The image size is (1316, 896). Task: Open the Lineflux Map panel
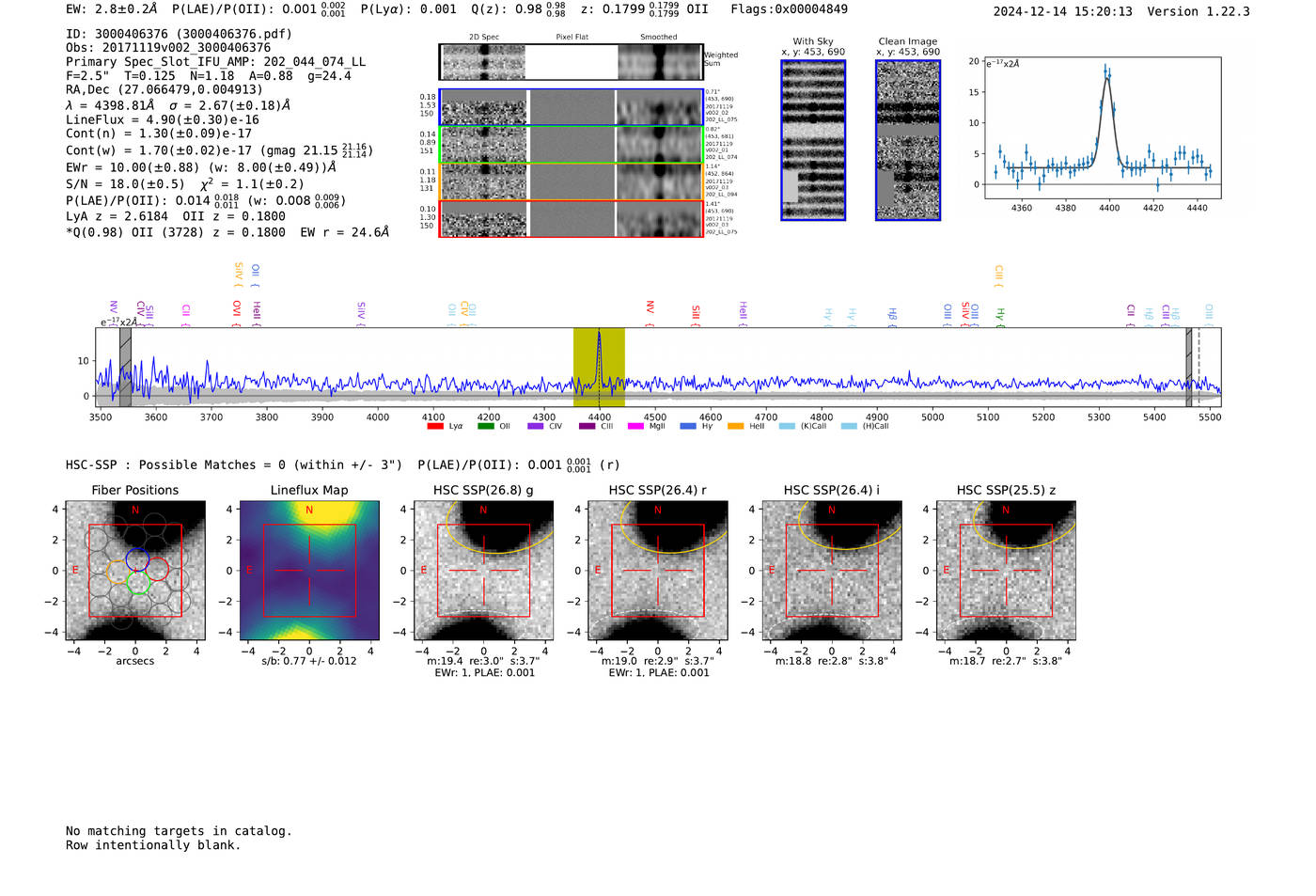pos(309,571)
